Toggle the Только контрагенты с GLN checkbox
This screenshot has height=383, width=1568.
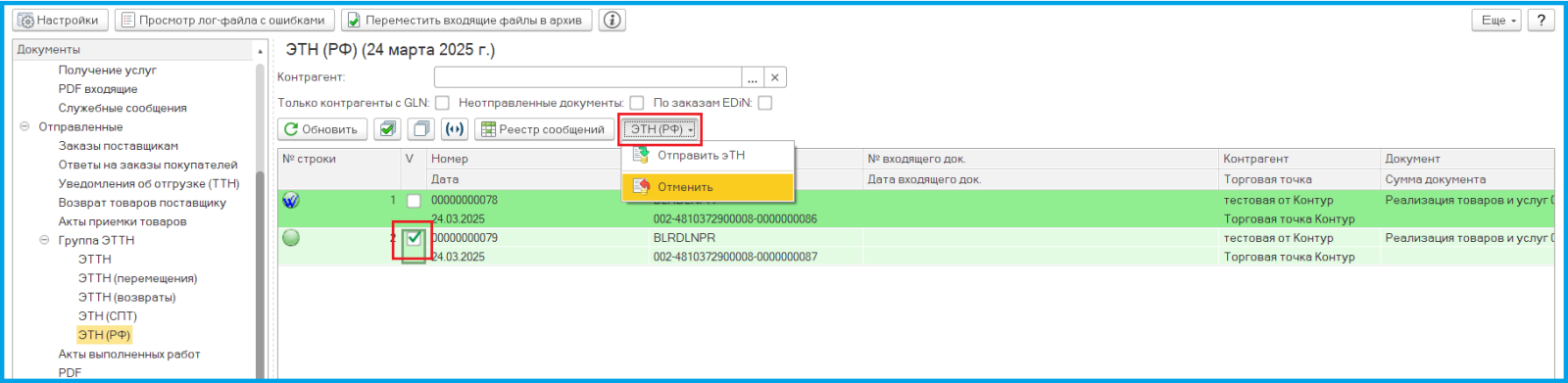click(442, 103)
